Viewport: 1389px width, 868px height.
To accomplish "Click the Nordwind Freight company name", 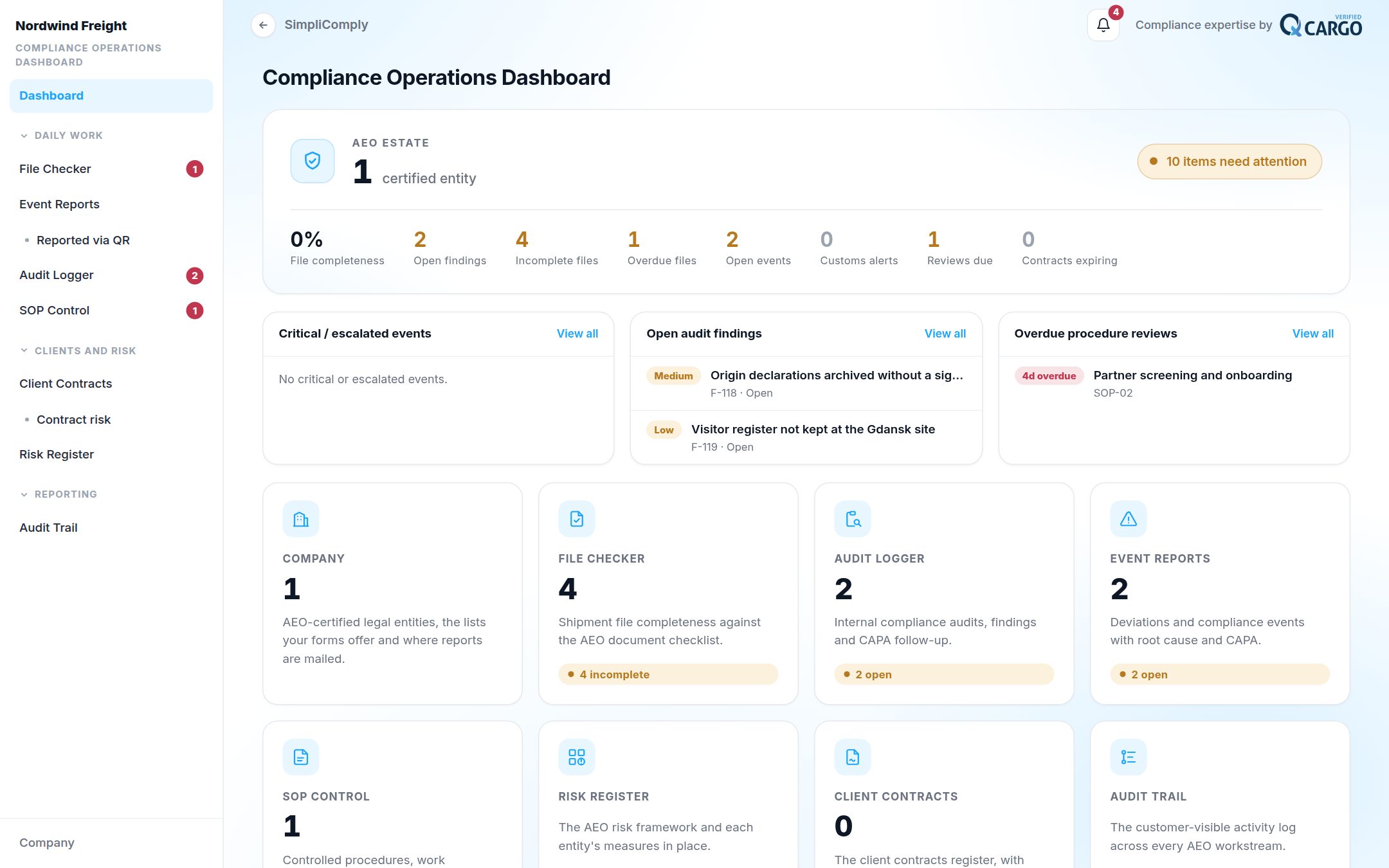I will point(71,26).
